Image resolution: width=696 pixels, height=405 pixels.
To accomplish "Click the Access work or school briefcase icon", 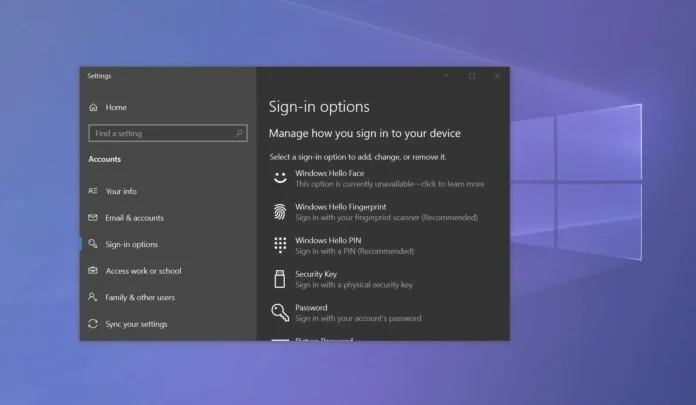I will coord(93,271).
